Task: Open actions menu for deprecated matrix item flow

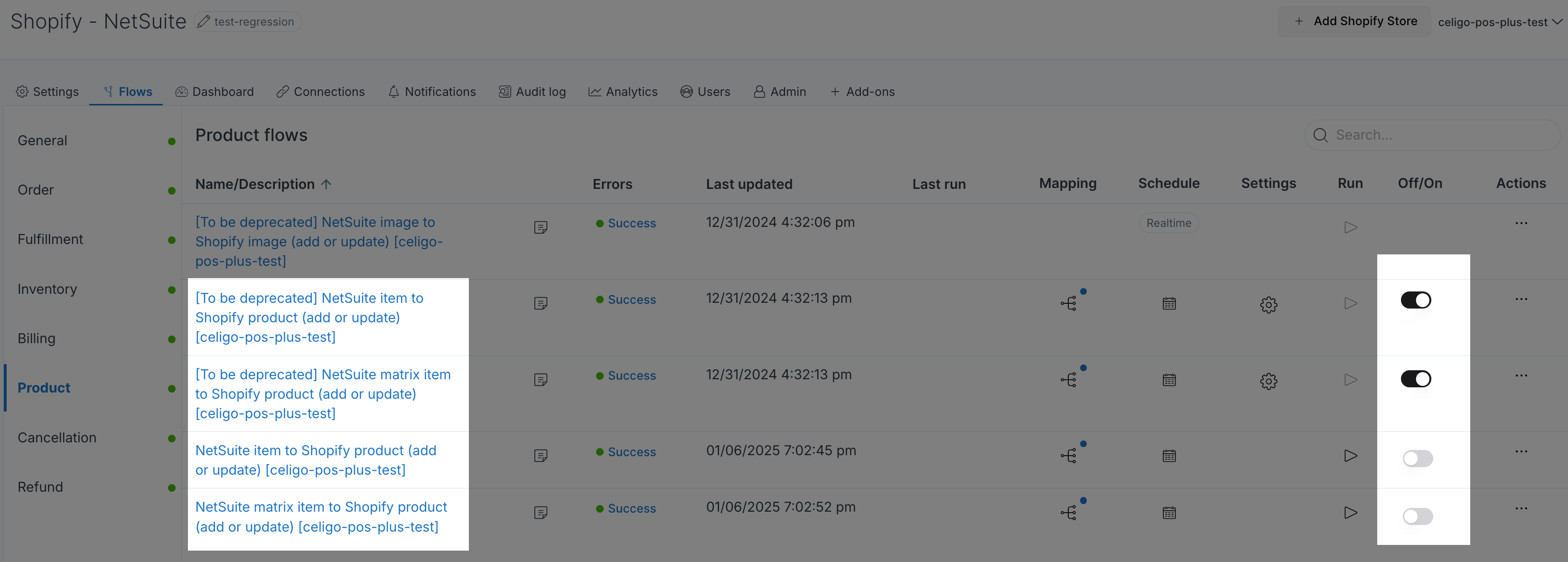Action: pyautogui.click(x=1521, y=375)
